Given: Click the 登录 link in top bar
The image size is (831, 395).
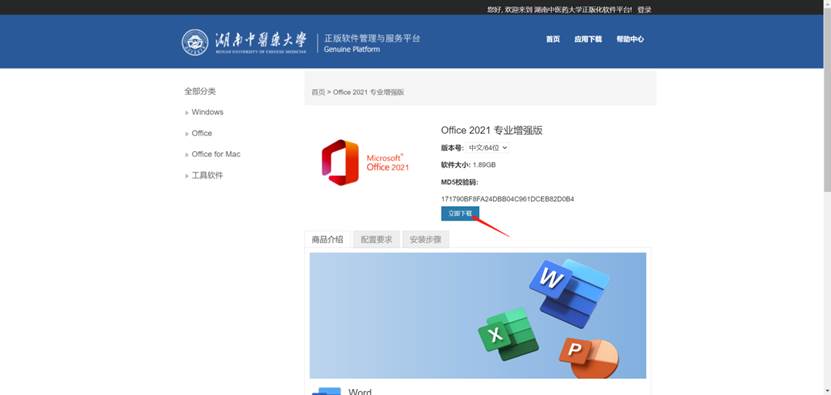Looking at the screenshot, I should pyautogui.click(x=644, y=10).
